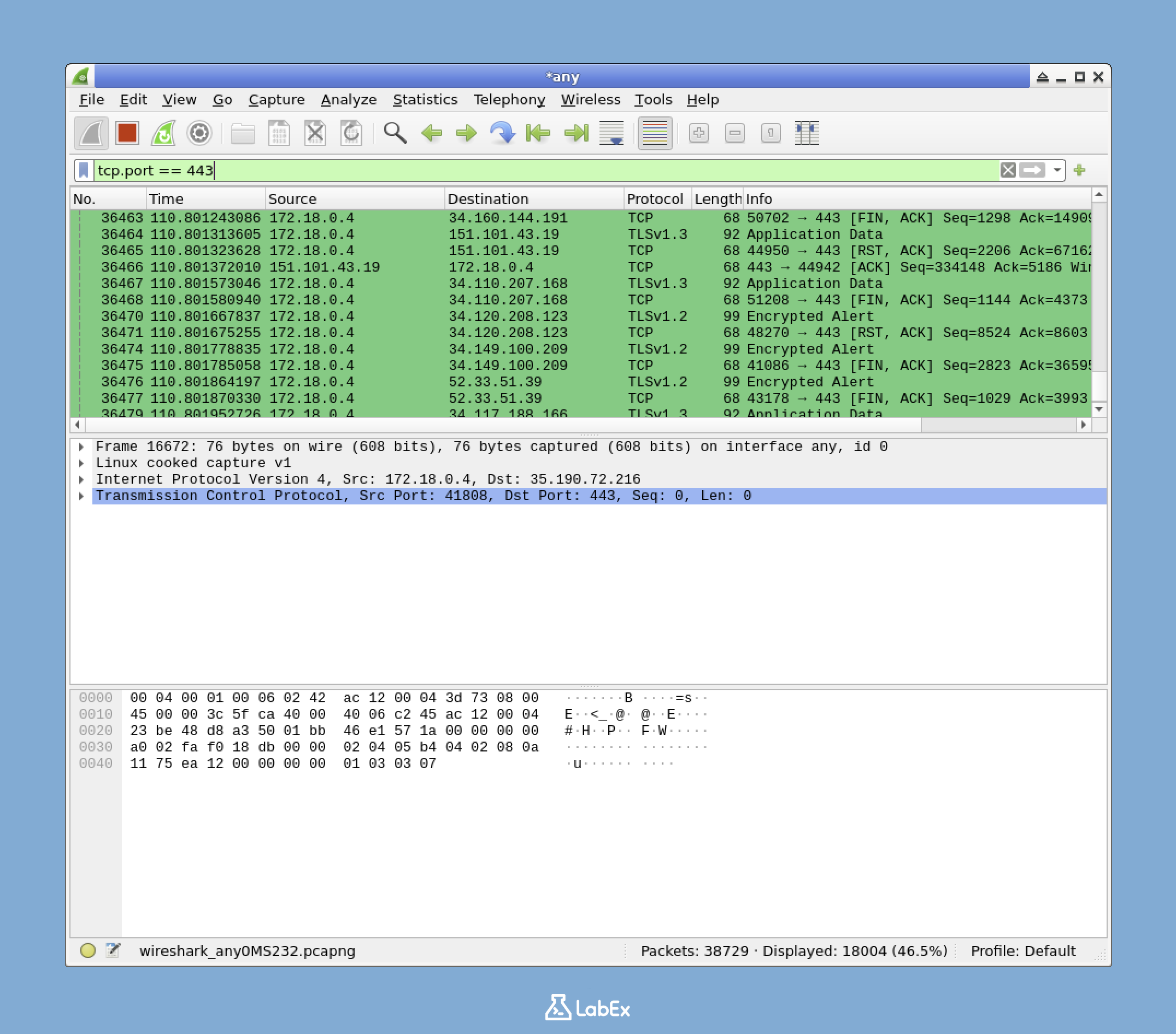Image resolution: width=1176 pixels, height=1034 pixels.
Task: Open the Analyze menu
Action: (x=348, y=99)
